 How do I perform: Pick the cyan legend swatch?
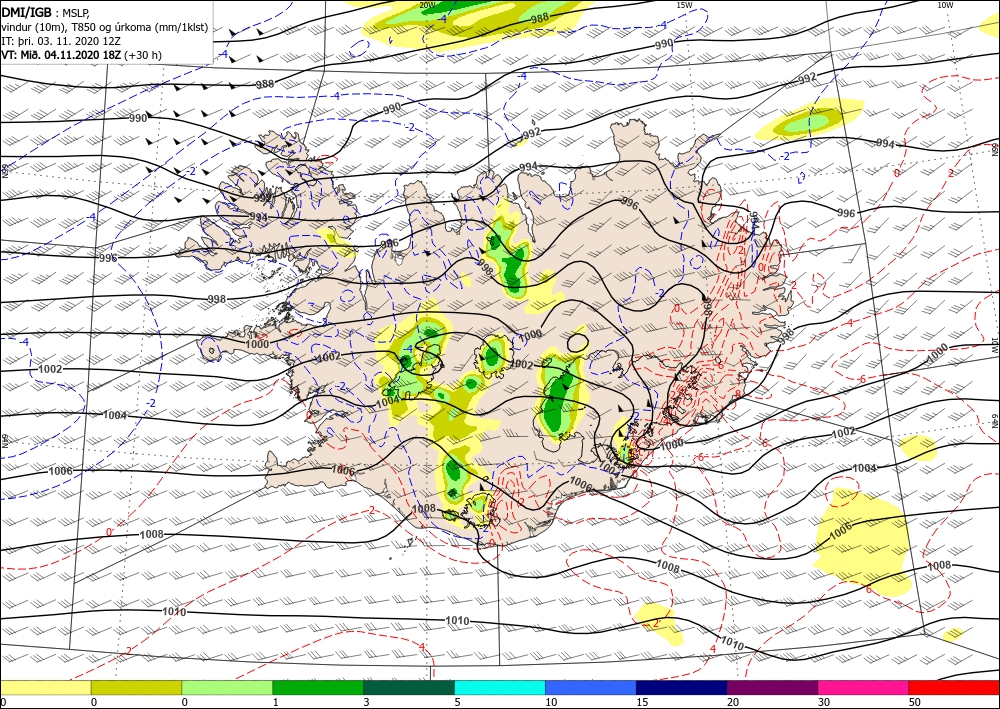[x=500, y=687]
